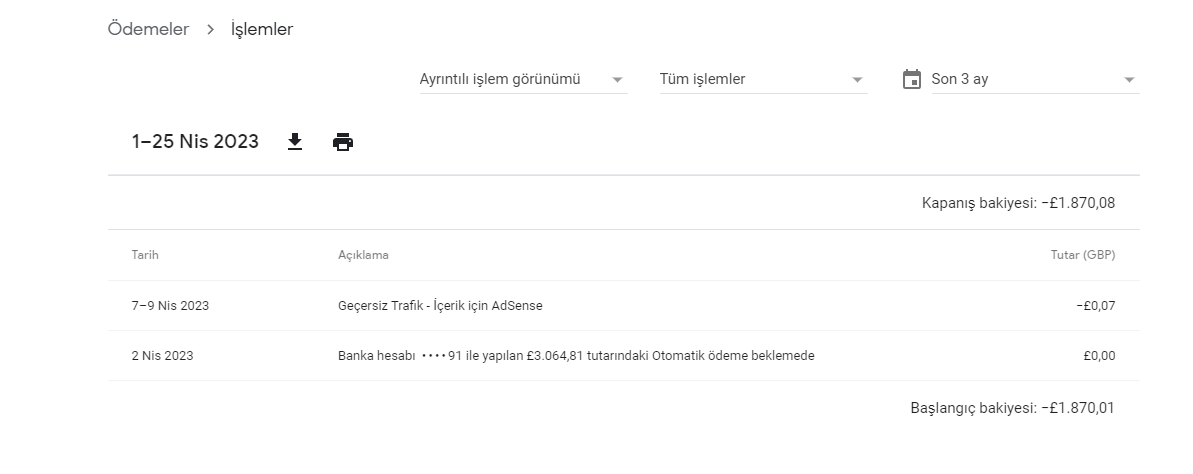Click the breadcrumb chevron separator
Screen dimensions: 1193x474
[x=211, y=30]
